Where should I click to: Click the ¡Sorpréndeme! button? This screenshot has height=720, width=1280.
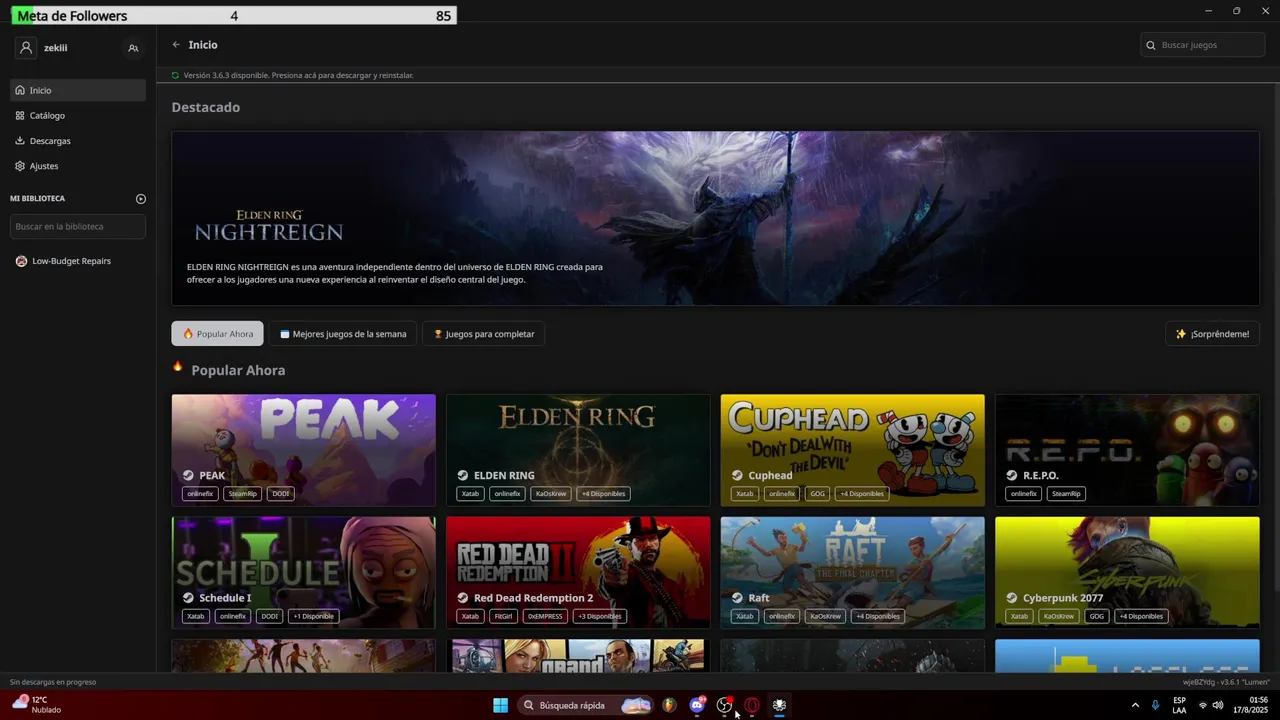(1212, 334)
